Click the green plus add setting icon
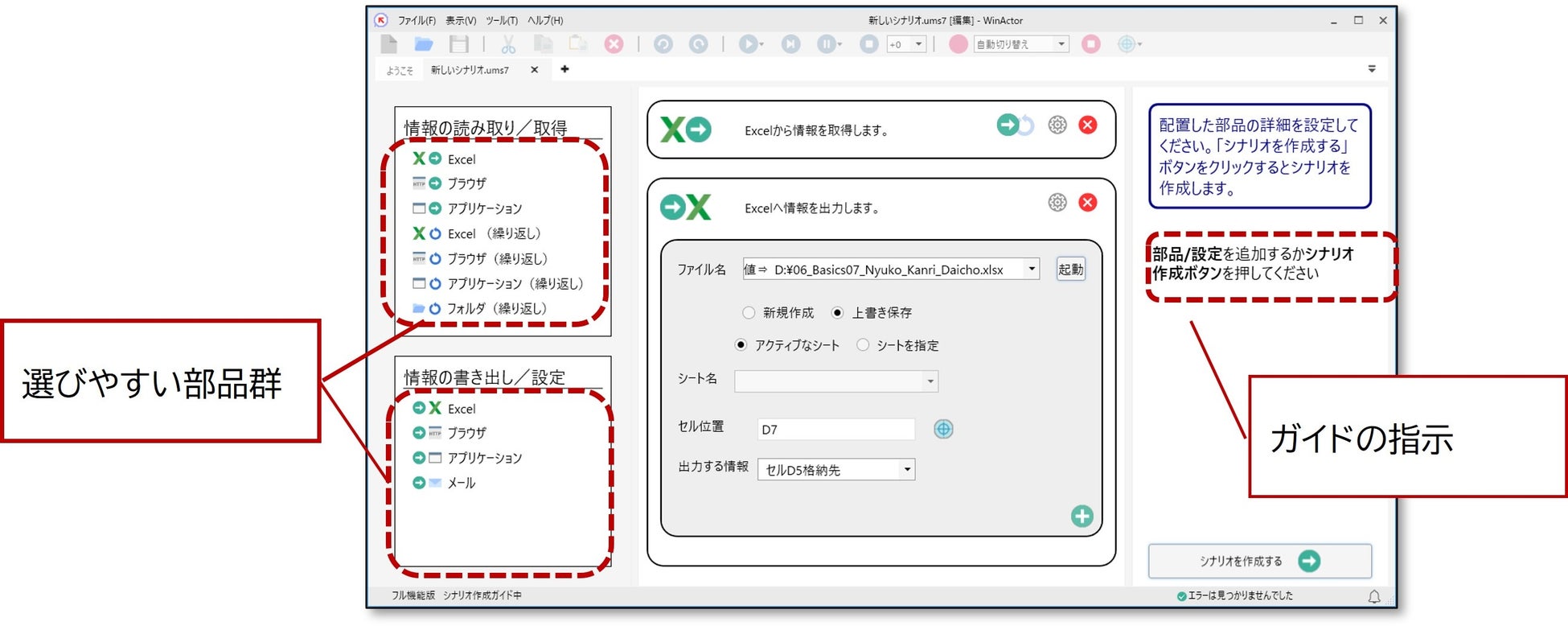The image size is (1568, 626). [1082, 516]
